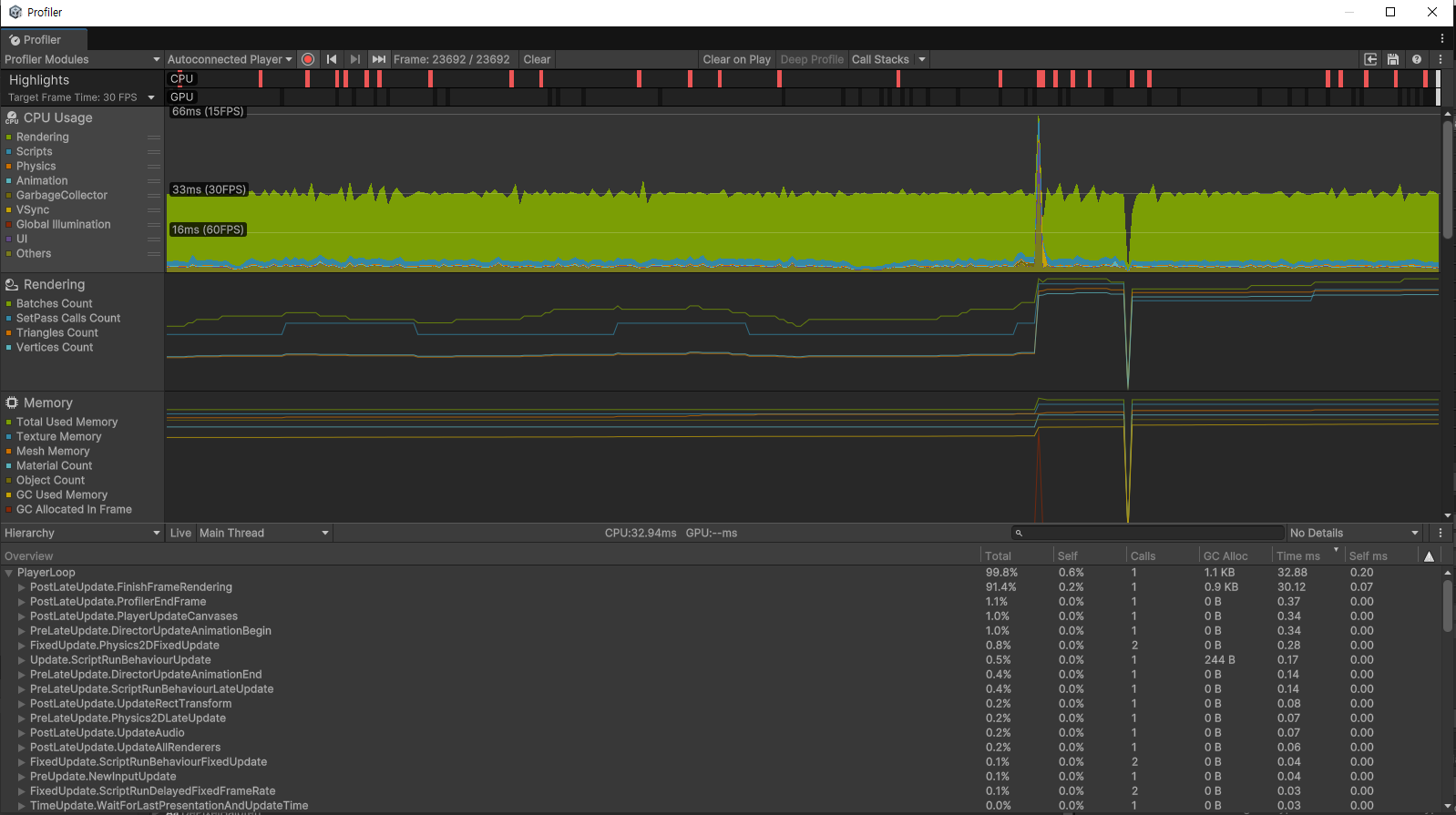Viewport: 1456px width, 815px height.
Task: Click the warning column header icon
Action: pyautogui.click(x=1429, y=556)
